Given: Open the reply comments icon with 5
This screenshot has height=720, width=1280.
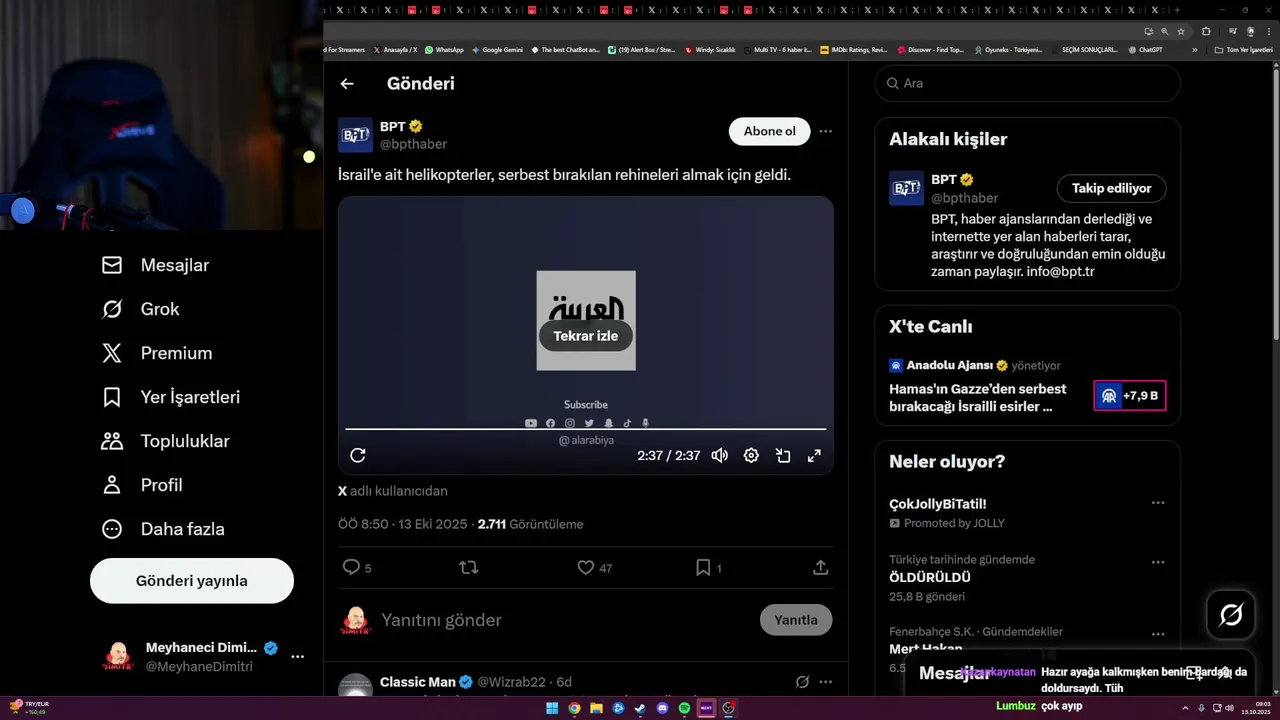Looking at the screenshot, I should click(357, 567).
